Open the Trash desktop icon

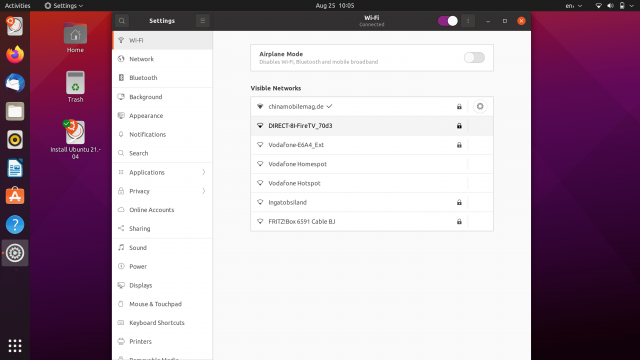pyautogui.click(x=76, y=87)
